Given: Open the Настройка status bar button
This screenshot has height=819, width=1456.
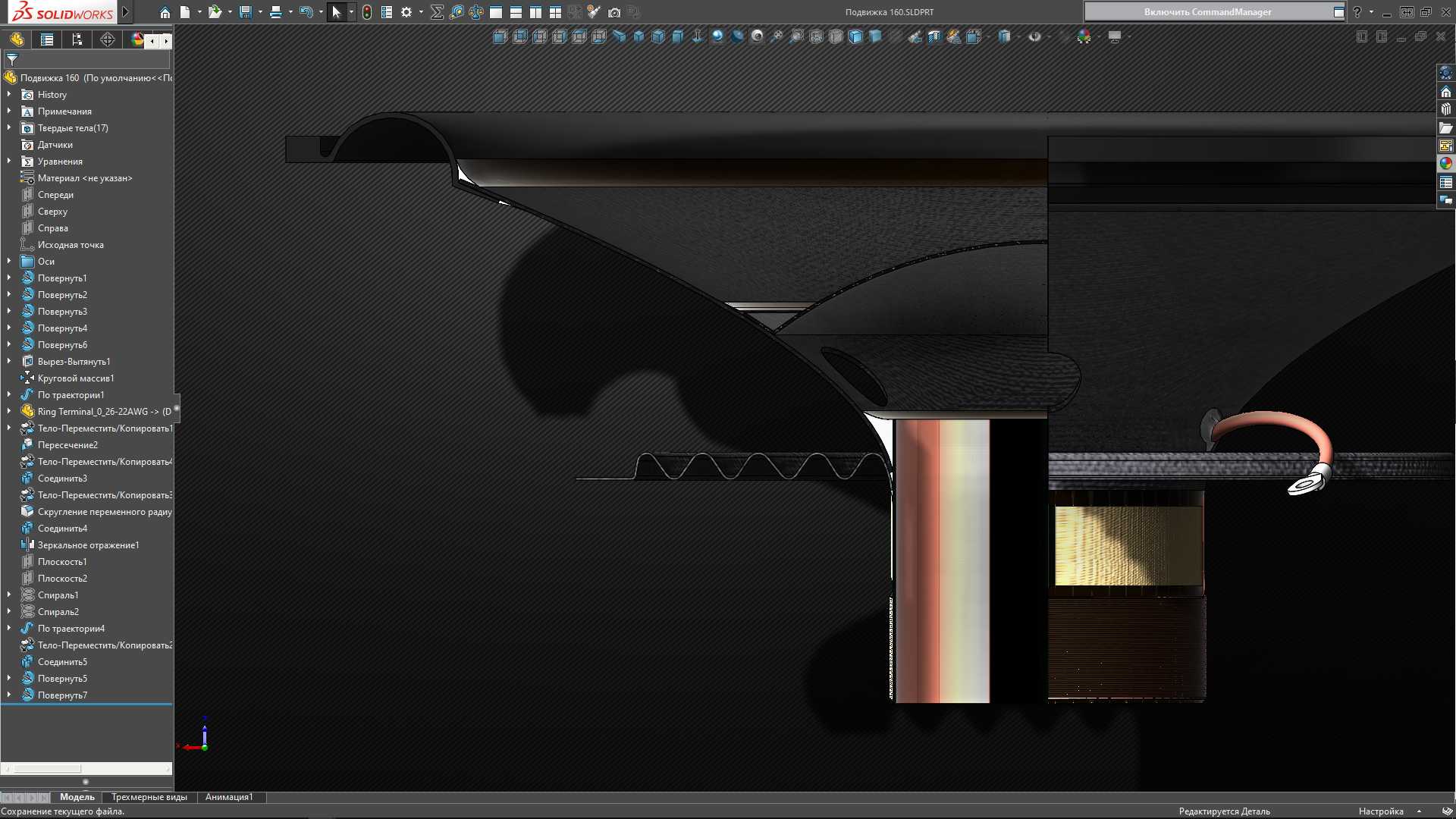Looking at the screenshot, I should (x=1381, y=811).
